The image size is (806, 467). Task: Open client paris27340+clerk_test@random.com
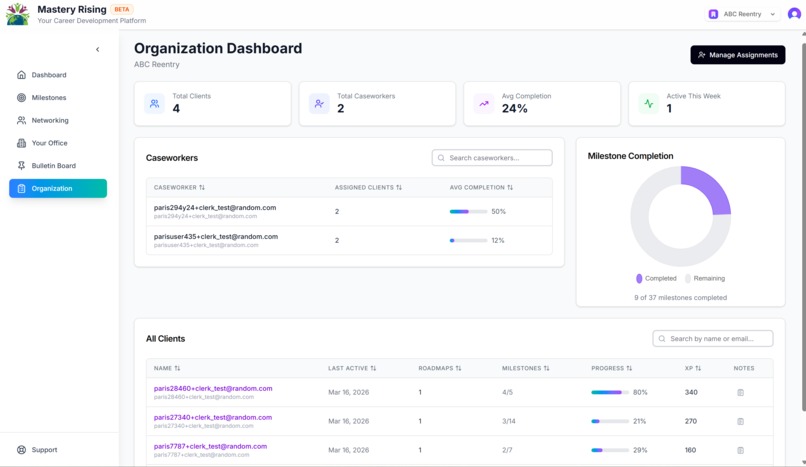(213, 418)
